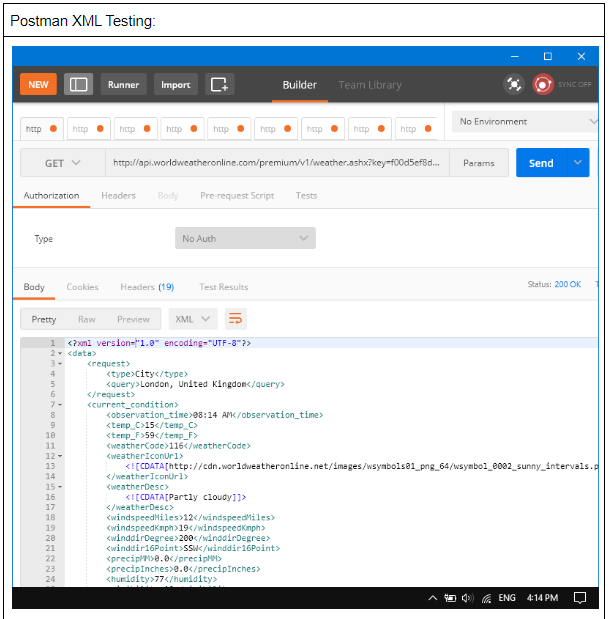Click the temp_C 15 line

pyautogui.click(x=152, y=425)
